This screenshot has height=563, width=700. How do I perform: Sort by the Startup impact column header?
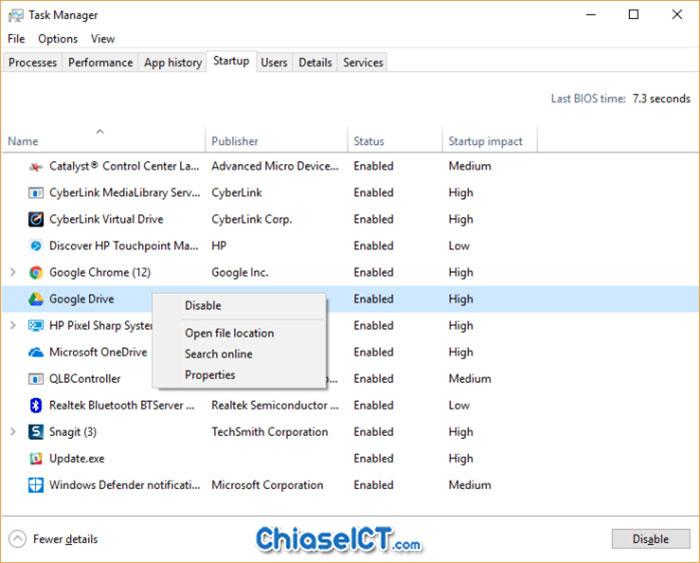[x=490, y=141]
